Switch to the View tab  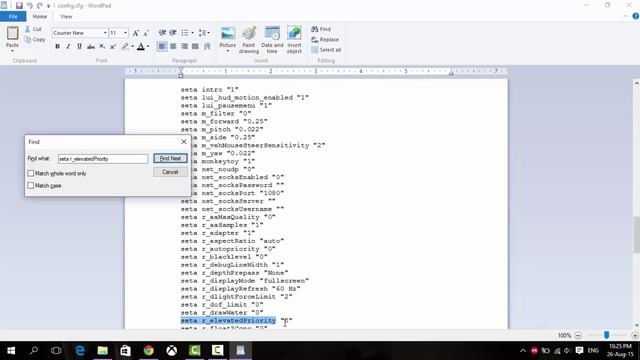click(66, 17)
